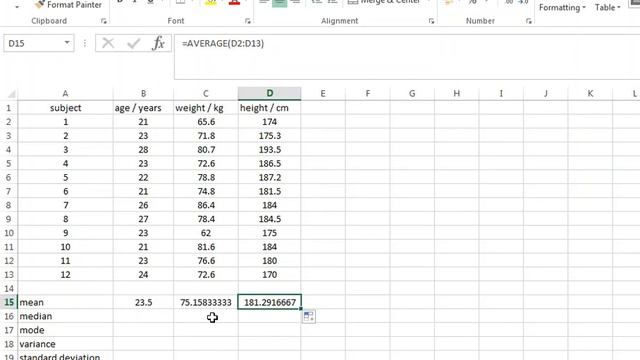Select row 1 header

(9, 108)
